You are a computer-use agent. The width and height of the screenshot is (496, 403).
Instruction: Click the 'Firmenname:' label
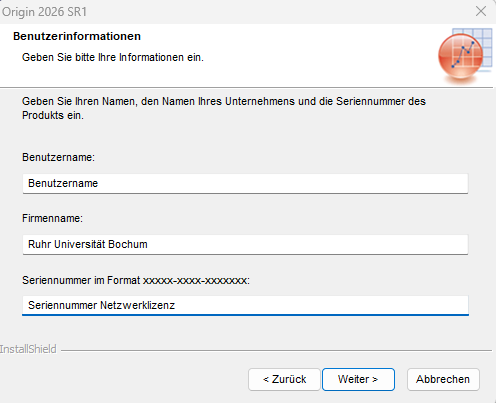pyautogui.click(x=52, y=218)
